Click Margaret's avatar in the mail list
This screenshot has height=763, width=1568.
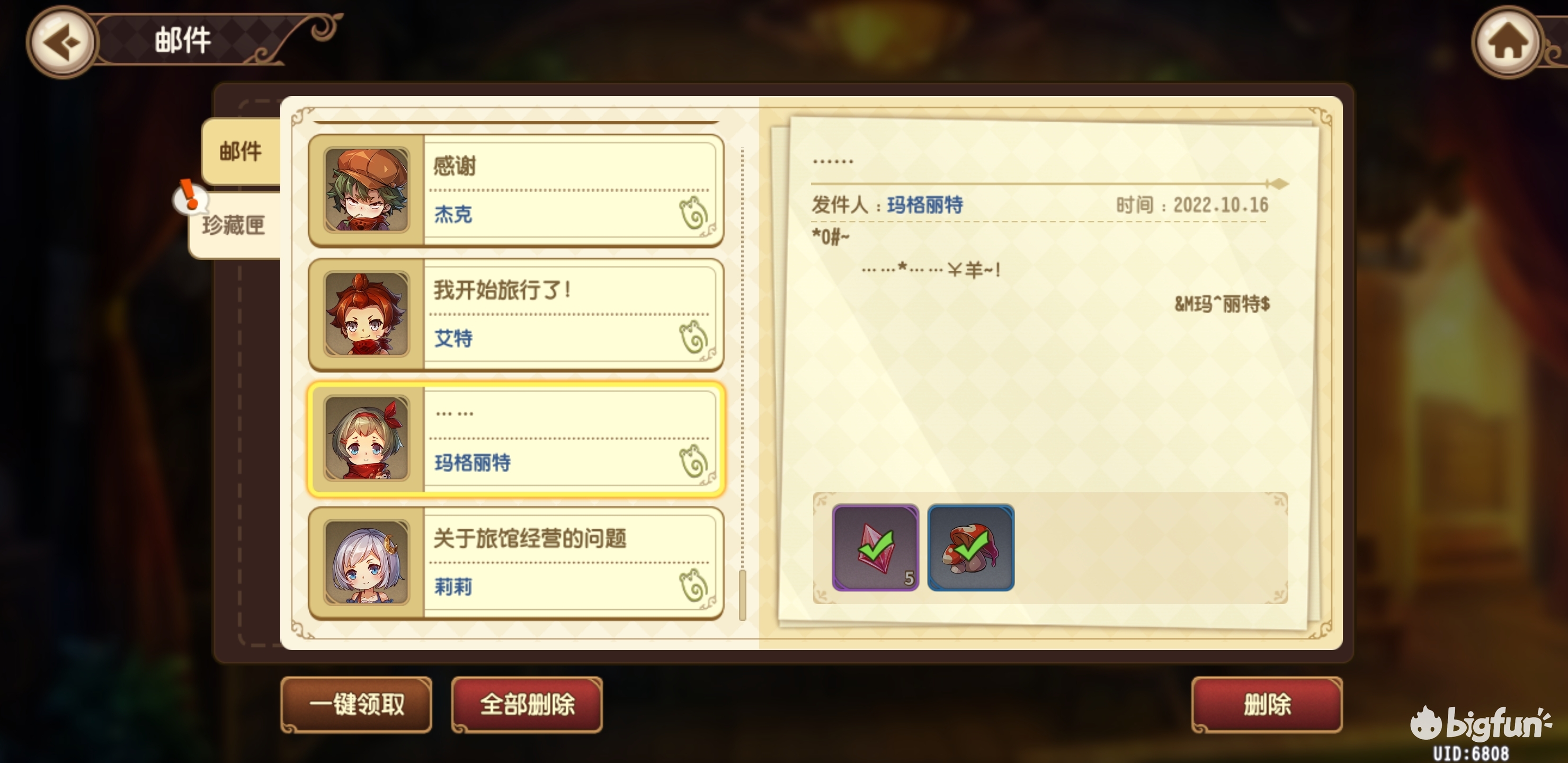click(x=367, y=438)
